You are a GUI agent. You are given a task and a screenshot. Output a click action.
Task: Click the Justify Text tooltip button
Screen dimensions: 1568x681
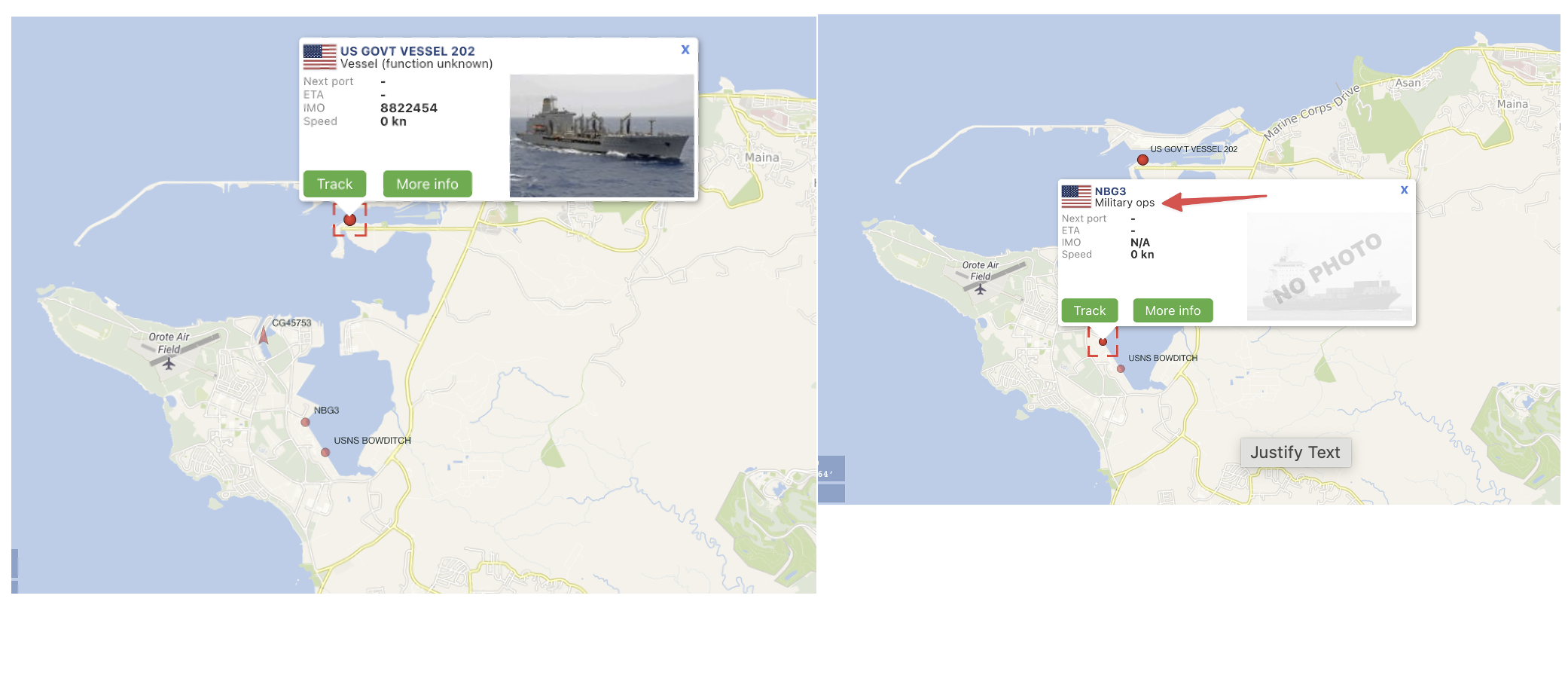(1295, 453)
